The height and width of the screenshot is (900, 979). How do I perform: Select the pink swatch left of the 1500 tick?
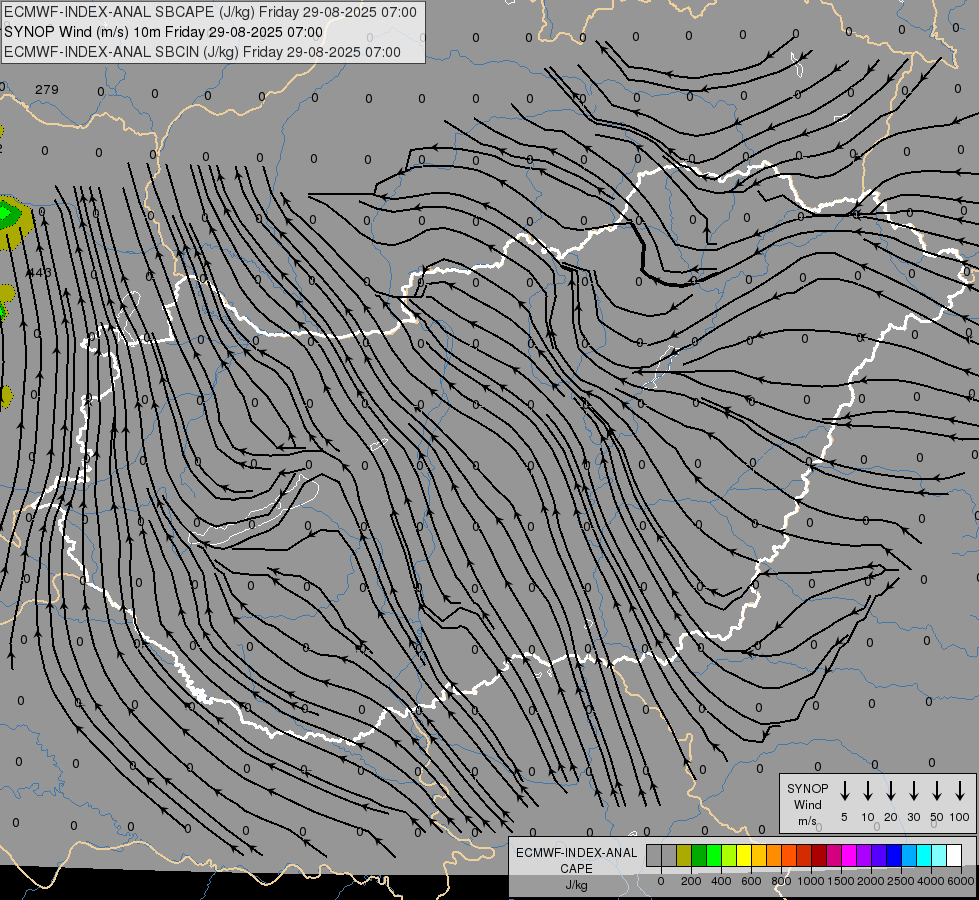[835, 855]
